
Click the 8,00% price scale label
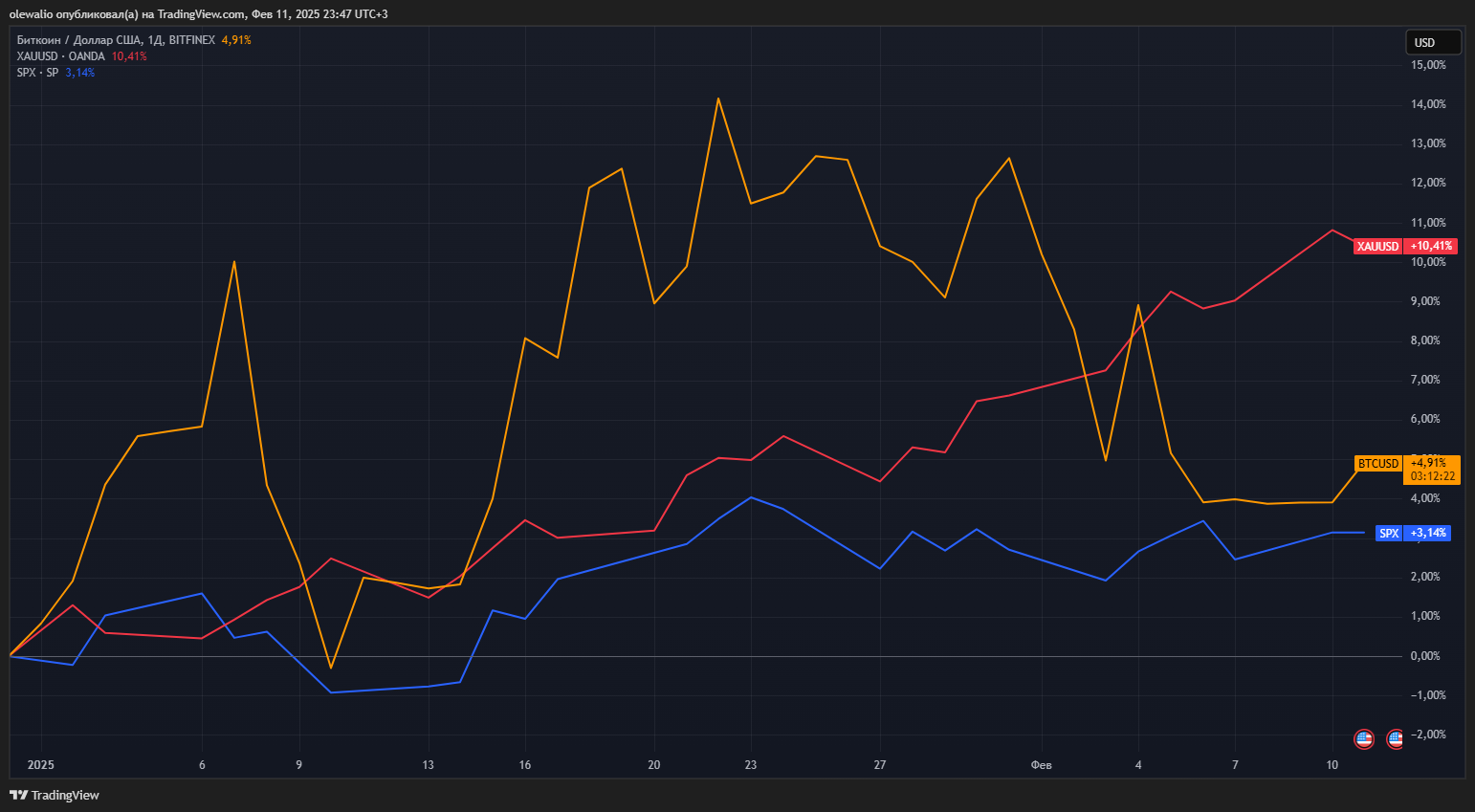(1425, 340)
